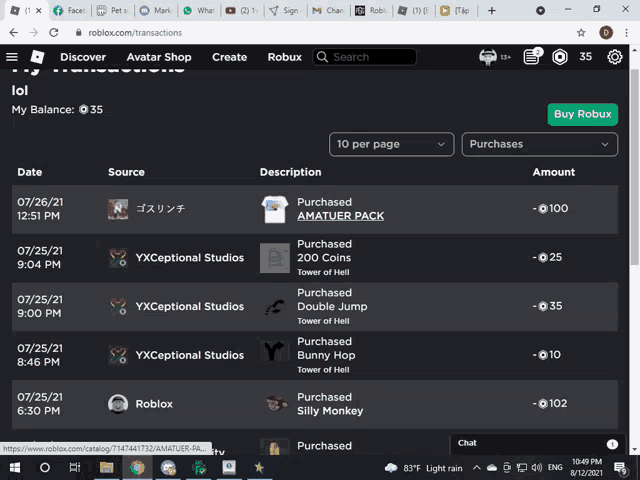Open the AMATUER PACK link
640x480 pixels.
[340, 216]
